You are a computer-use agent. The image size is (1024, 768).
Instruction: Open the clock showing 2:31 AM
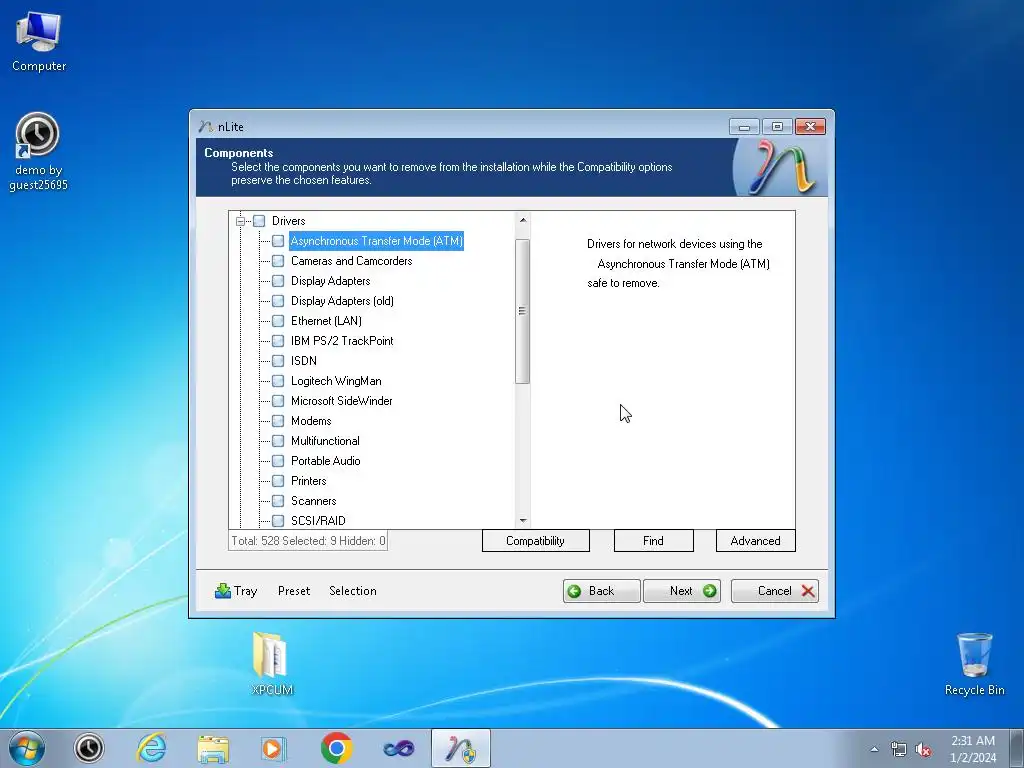pos(973,749)
